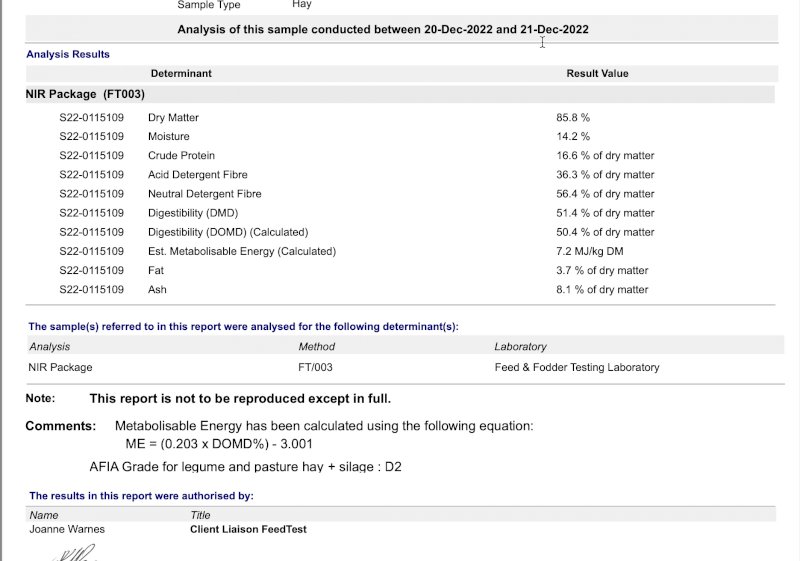Viewport: 800px width, 561px height.
Task: Select the NIR Package (FT003) group row
Action: (85, 94)
